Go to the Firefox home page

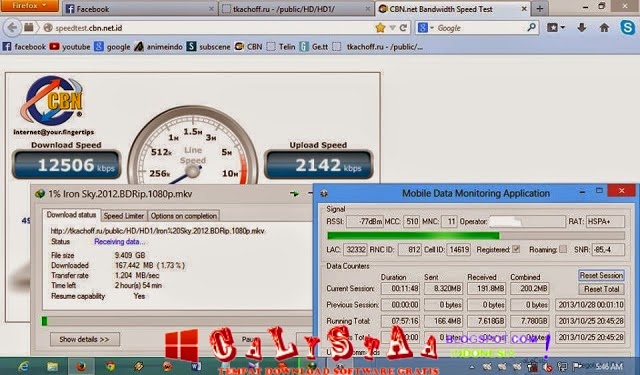point(604,28)
